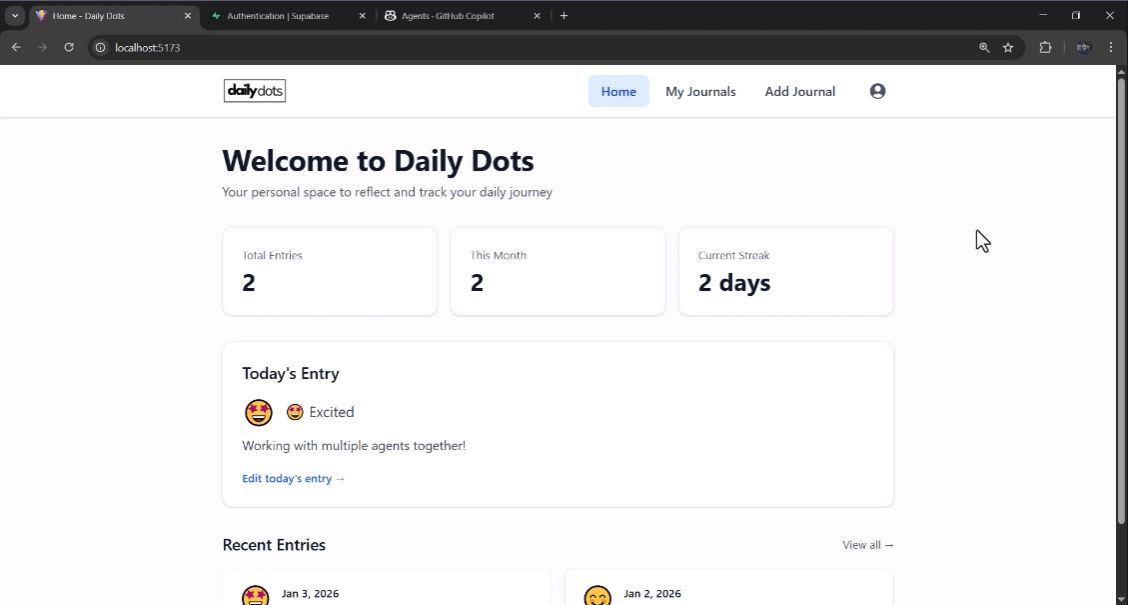The width and height of the screenshot is (1128, 605).
Task: Click the Jan 3, 2026 entry's star-struck emoji
Action: 255,595
